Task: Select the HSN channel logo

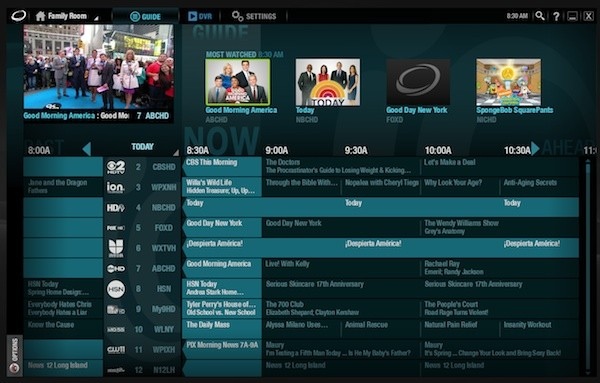Action: (x=116, y=289)
